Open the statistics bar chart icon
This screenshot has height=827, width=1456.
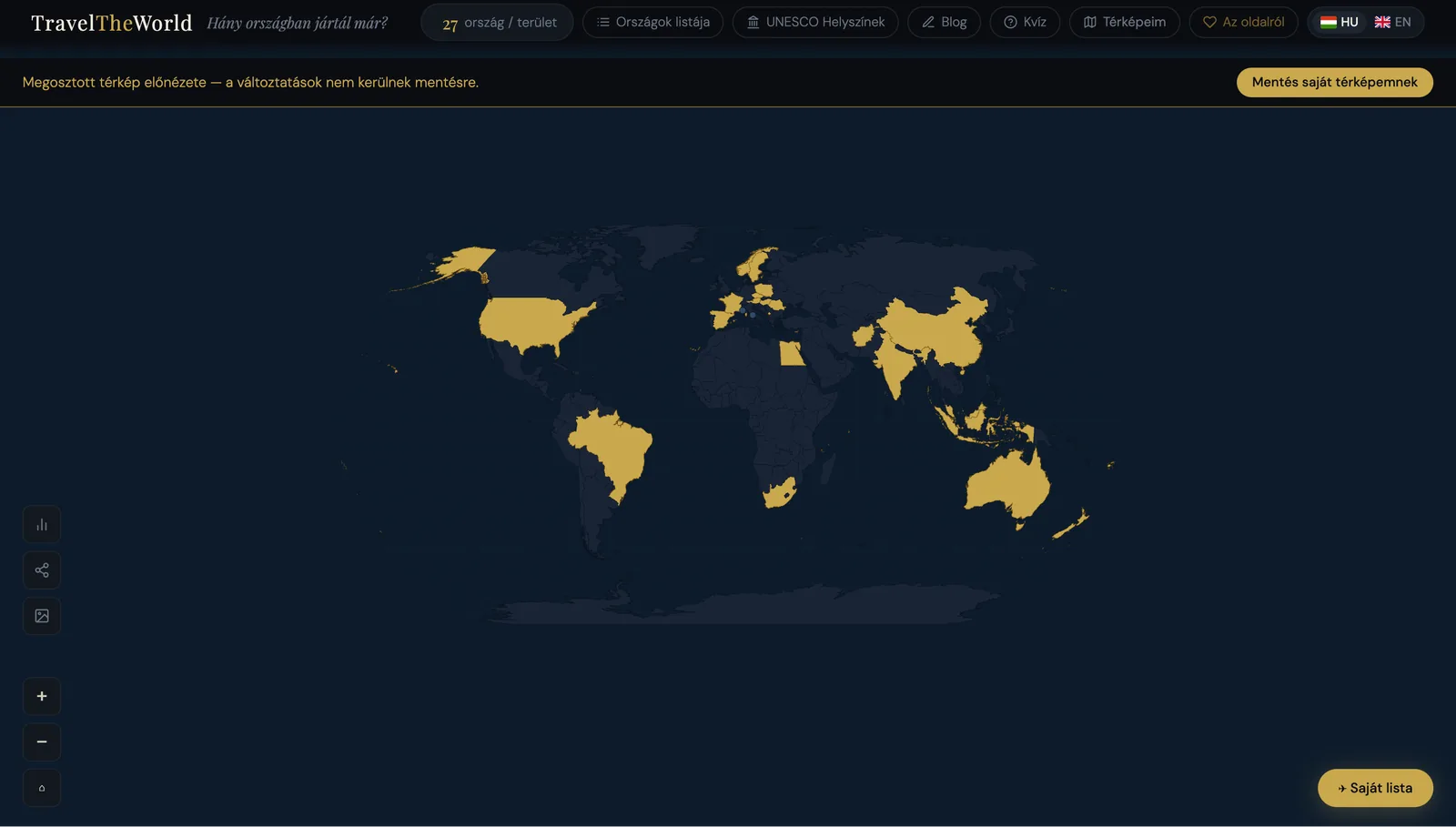pos(42,525)
